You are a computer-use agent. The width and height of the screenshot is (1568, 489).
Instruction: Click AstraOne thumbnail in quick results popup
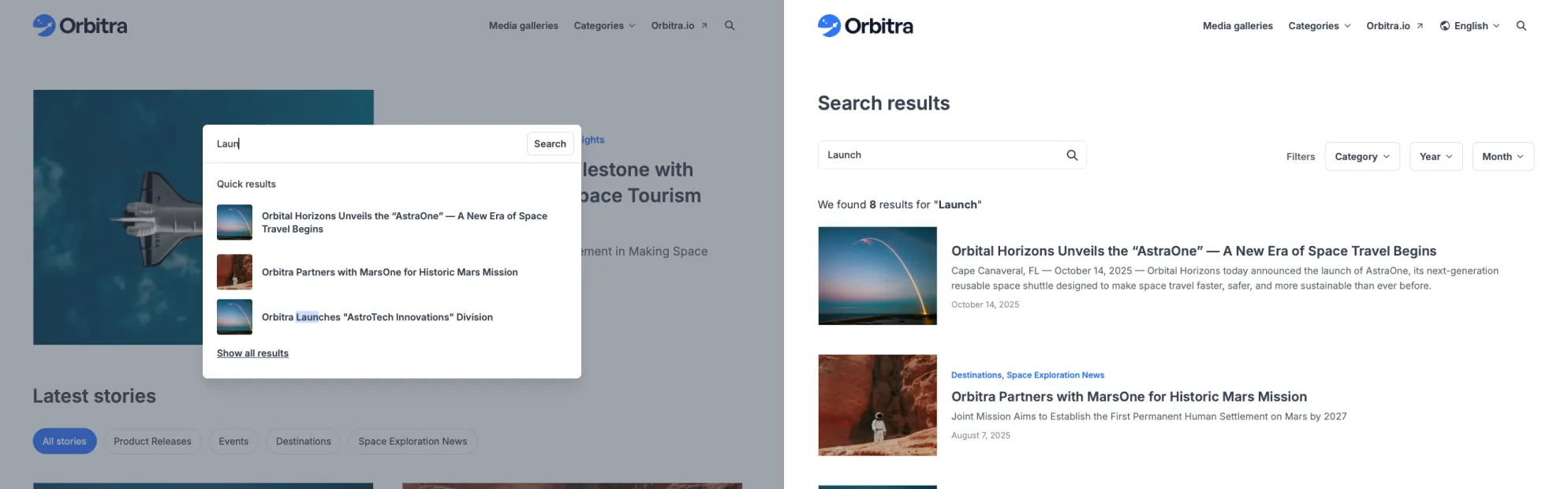pos(234,222)
